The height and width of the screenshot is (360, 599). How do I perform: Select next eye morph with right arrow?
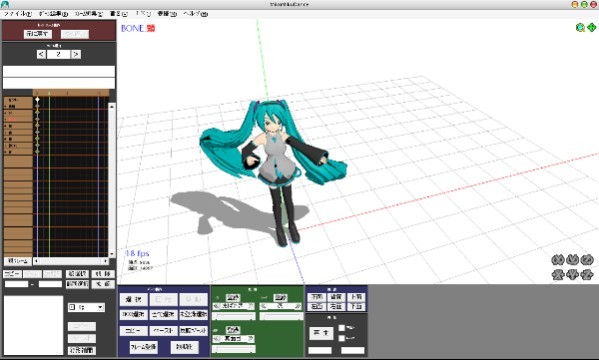pos(251,306)
